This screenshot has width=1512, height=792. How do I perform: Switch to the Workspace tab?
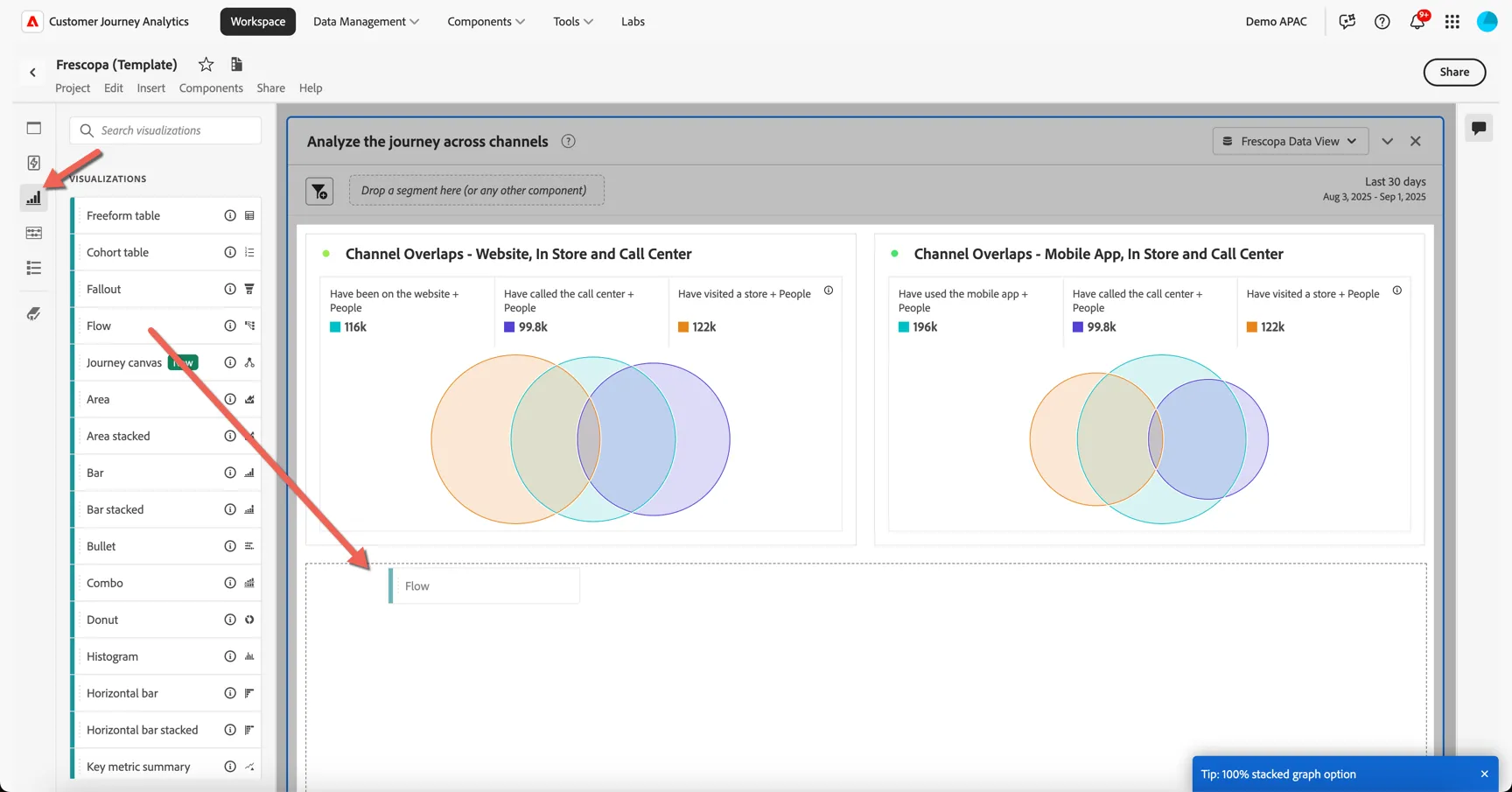[257, 21]
